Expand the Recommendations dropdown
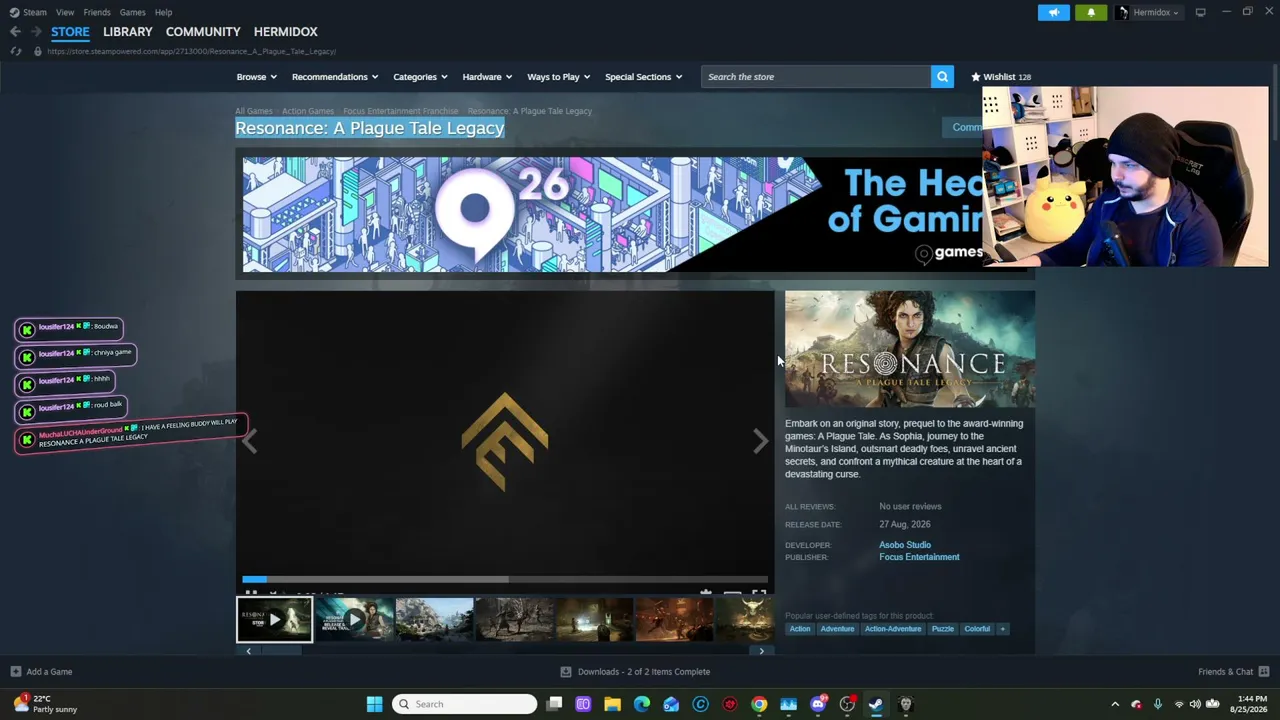This screenshot has height=720, width=1280. [x=335, y=77]
